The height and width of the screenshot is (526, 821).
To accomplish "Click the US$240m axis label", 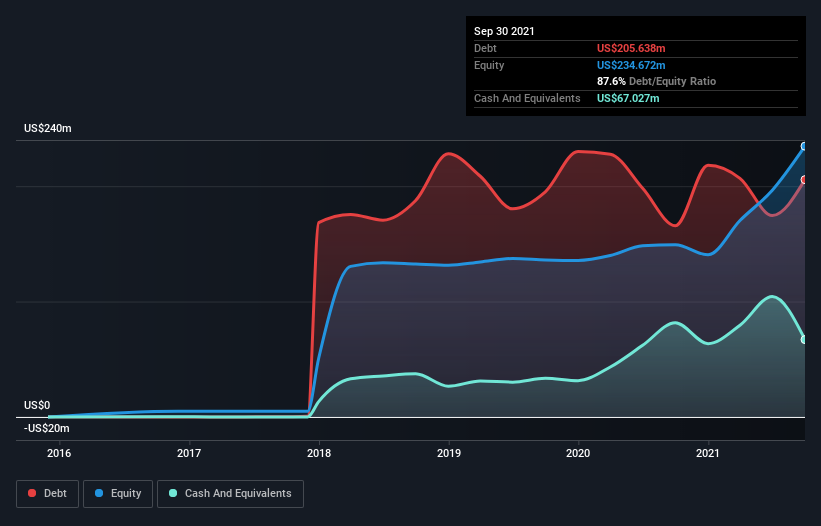I will [48, 128].
